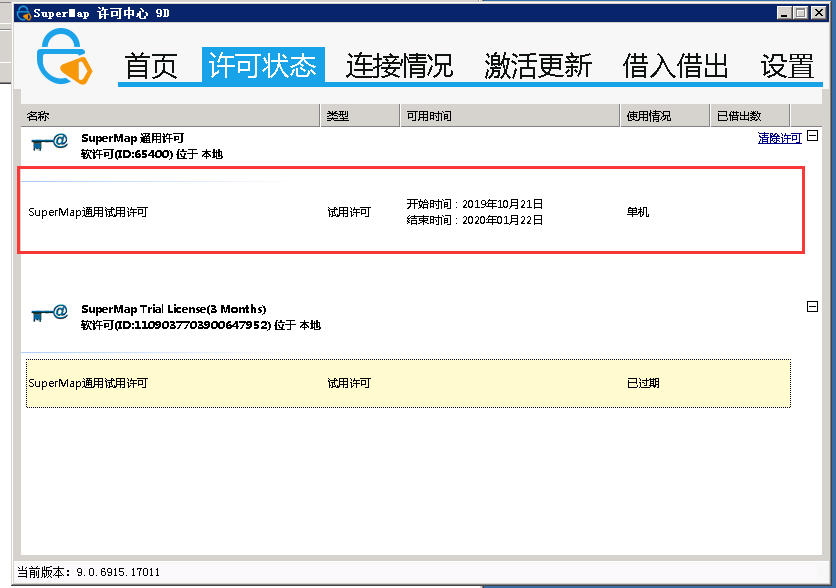This screenshot has height=588, width=836.
Task: Click the 使用情况 column header
Action: pyautogui.click(x=665, y=116)
